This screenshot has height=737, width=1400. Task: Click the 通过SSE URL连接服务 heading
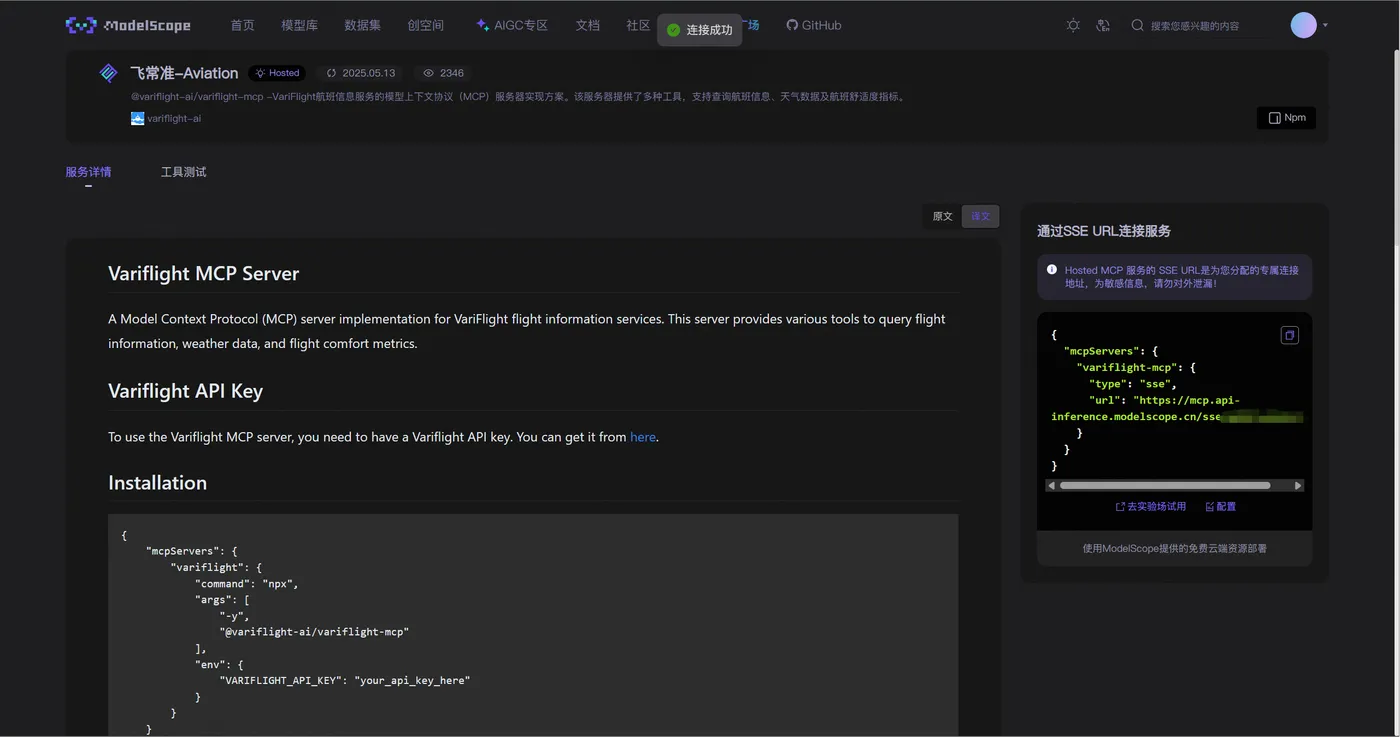(x=1104, y=231)
